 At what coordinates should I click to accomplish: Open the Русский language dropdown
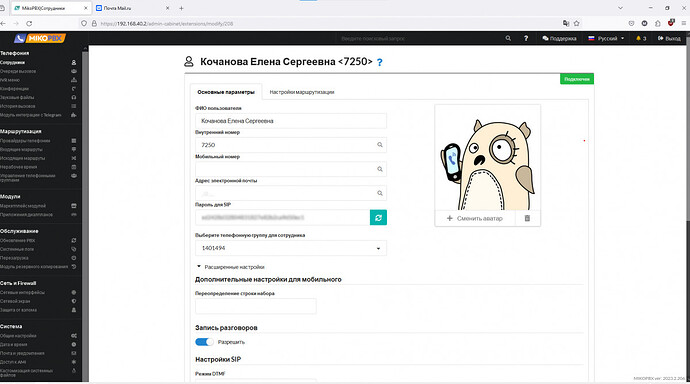tap(606, 38)
